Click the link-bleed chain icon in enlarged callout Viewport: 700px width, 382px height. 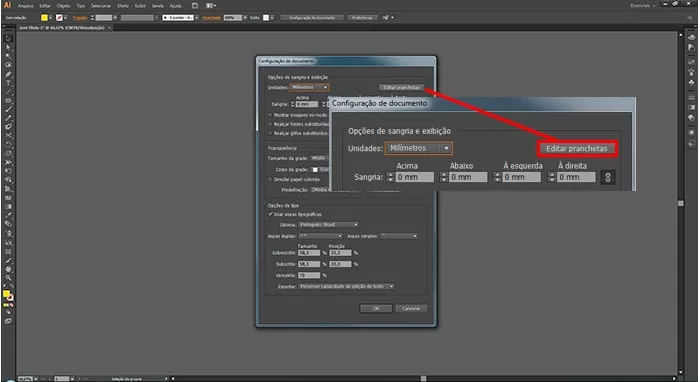coord(607,177)
